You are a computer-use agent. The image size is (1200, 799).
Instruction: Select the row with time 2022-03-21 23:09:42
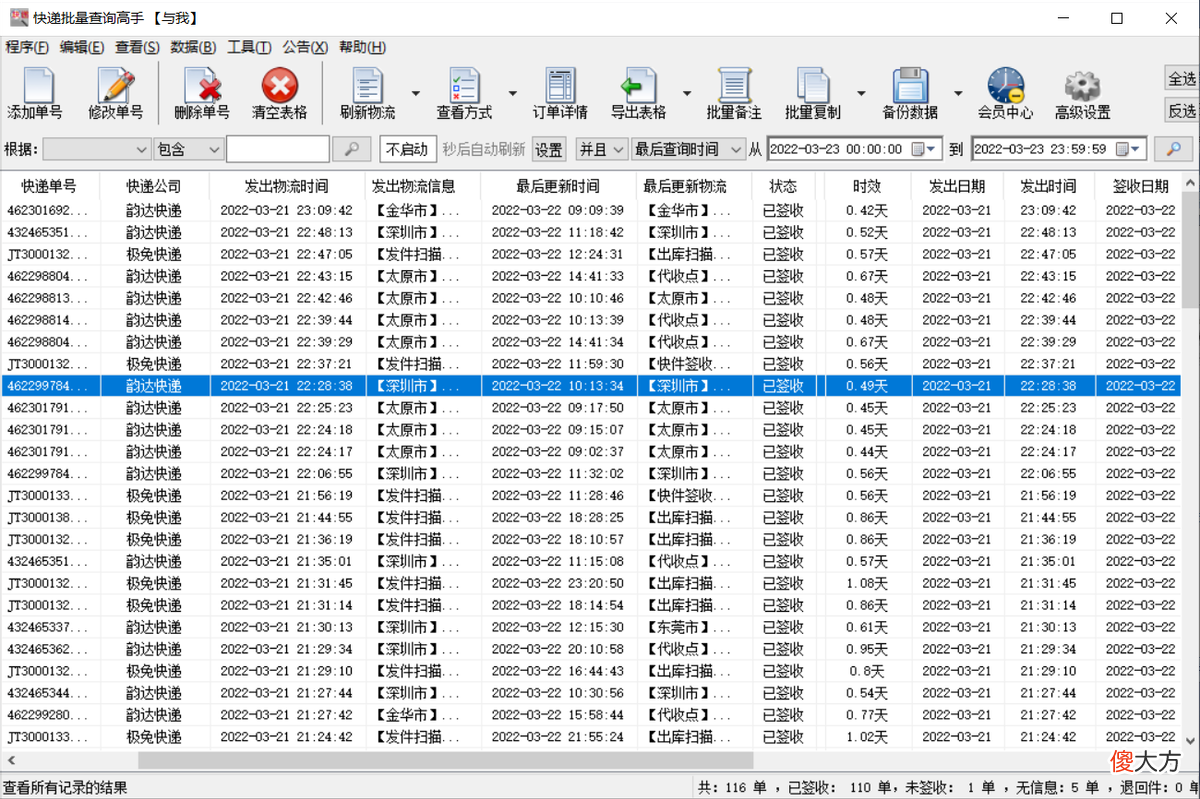(590, 210)
